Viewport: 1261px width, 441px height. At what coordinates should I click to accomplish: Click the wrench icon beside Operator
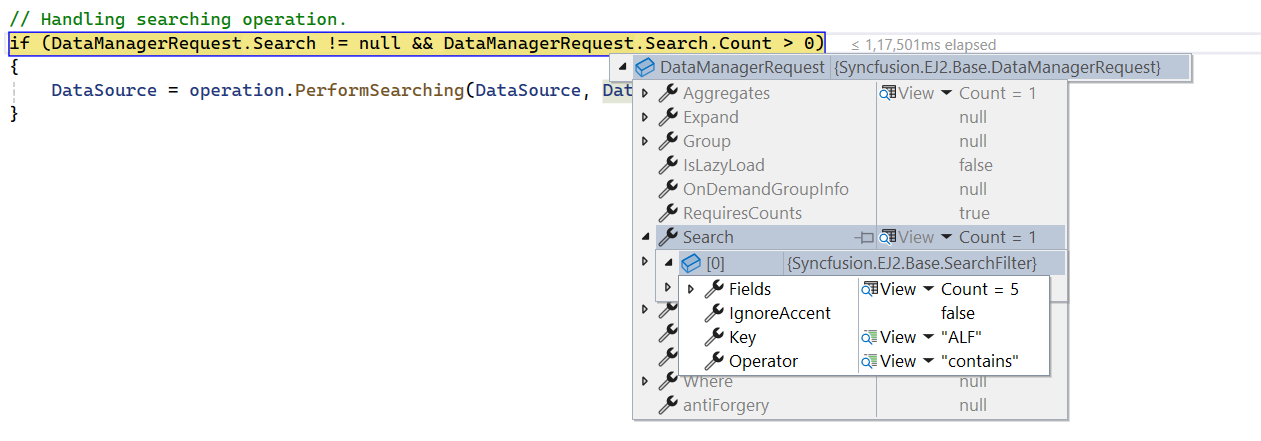coord(714,361)
